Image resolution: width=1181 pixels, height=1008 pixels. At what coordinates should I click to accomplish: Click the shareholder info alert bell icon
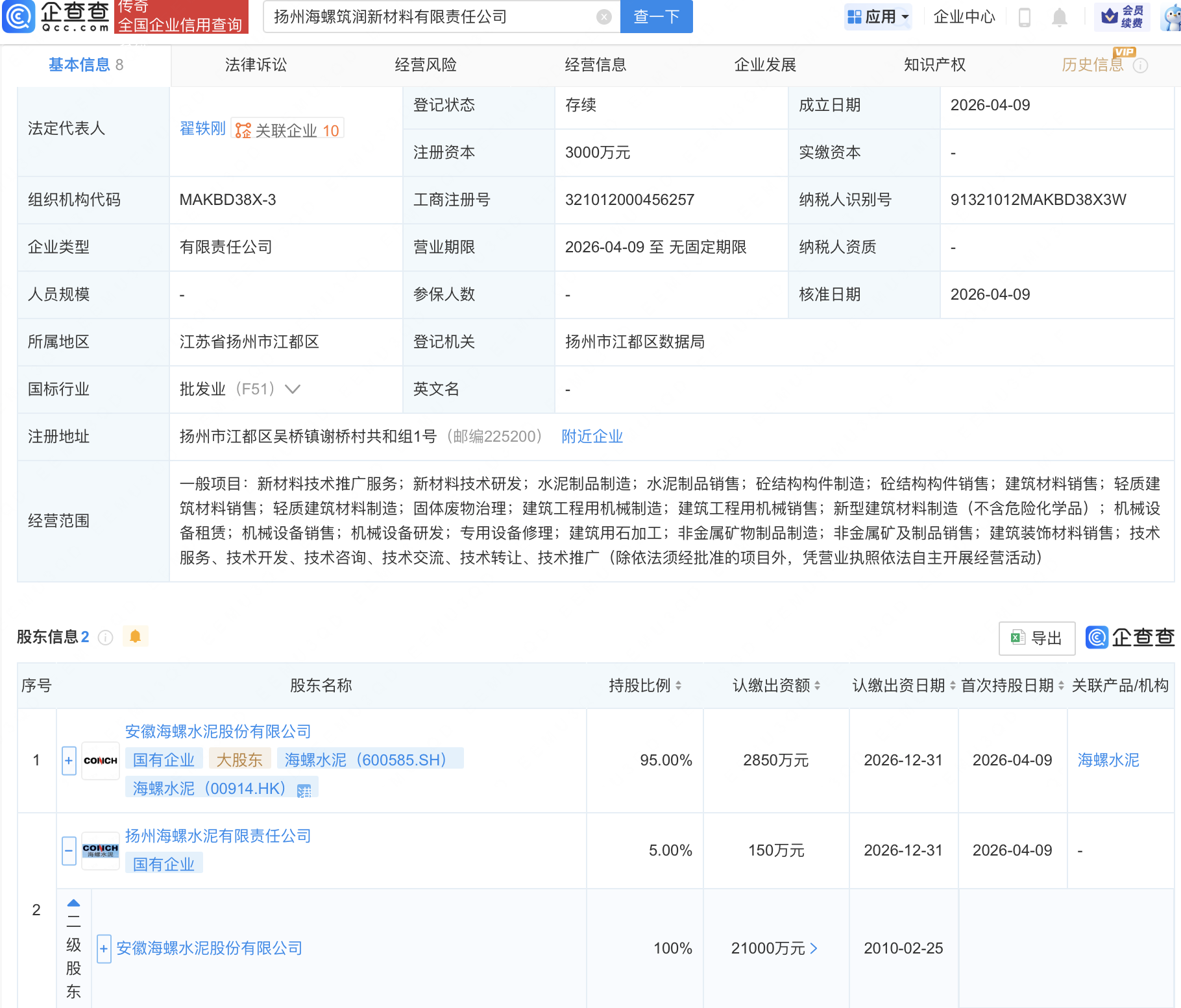click(135, 636)
